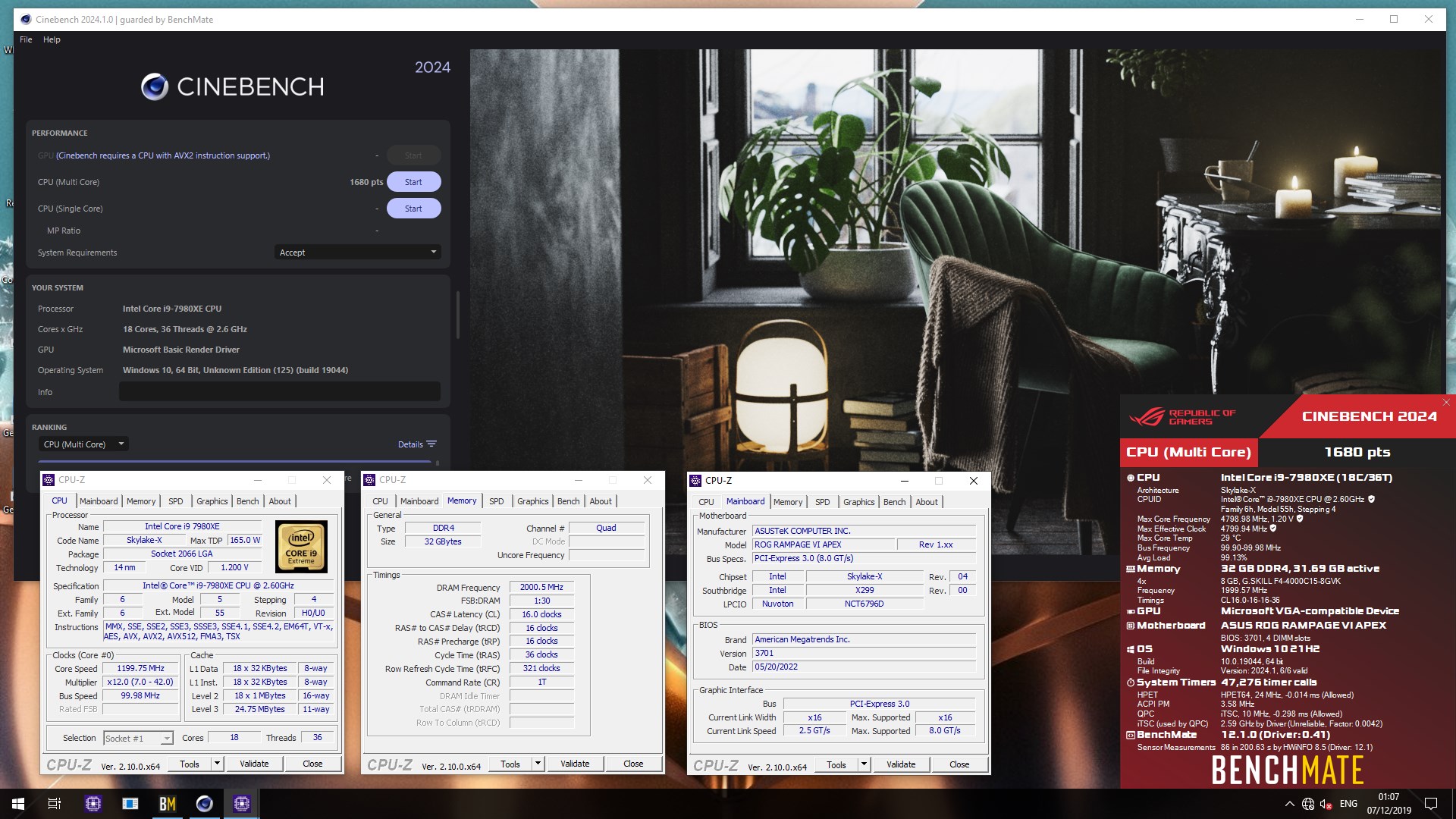Click the Details link in Ranking section

[410, 444]
